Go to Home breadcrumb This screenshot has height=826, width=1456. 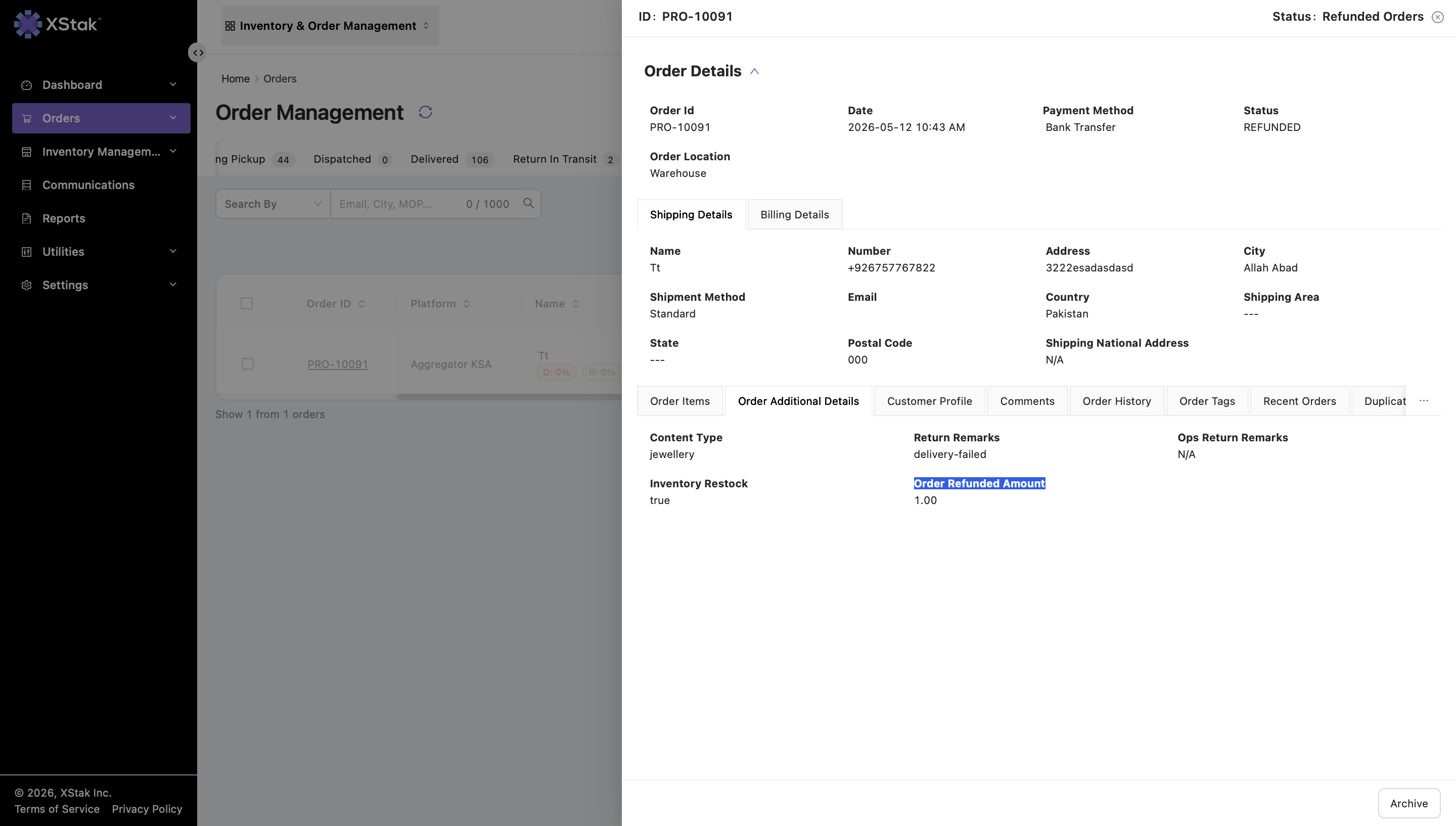click(x=236, y=79)
